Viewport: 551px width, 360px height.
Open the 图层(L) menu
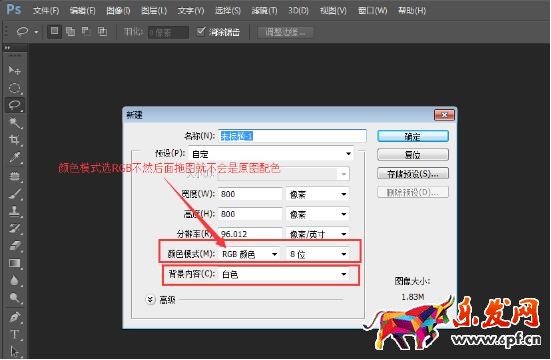click(x=154, y=11)
